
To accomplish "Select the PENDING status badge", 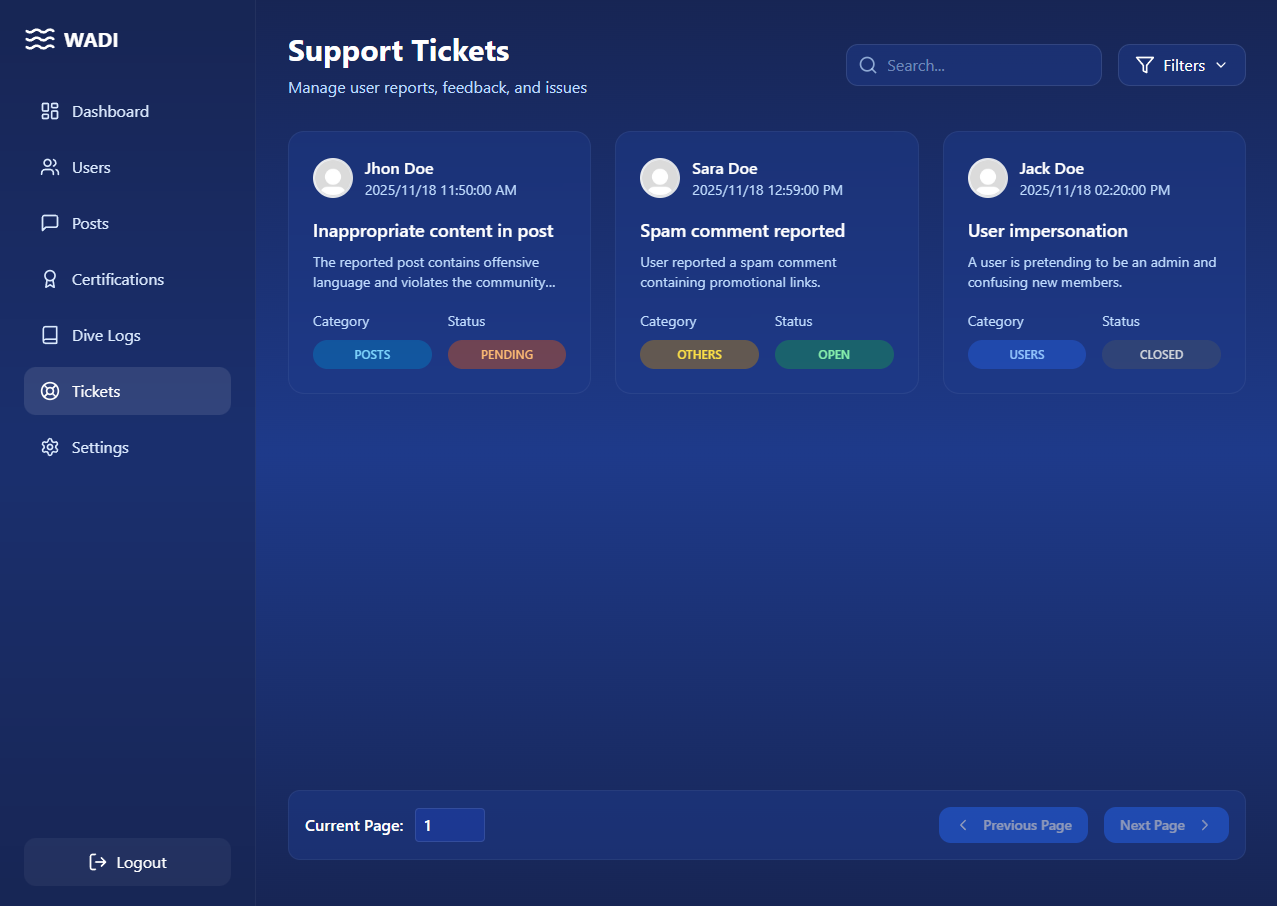I will pyautogui.click(x=506, y=354).
